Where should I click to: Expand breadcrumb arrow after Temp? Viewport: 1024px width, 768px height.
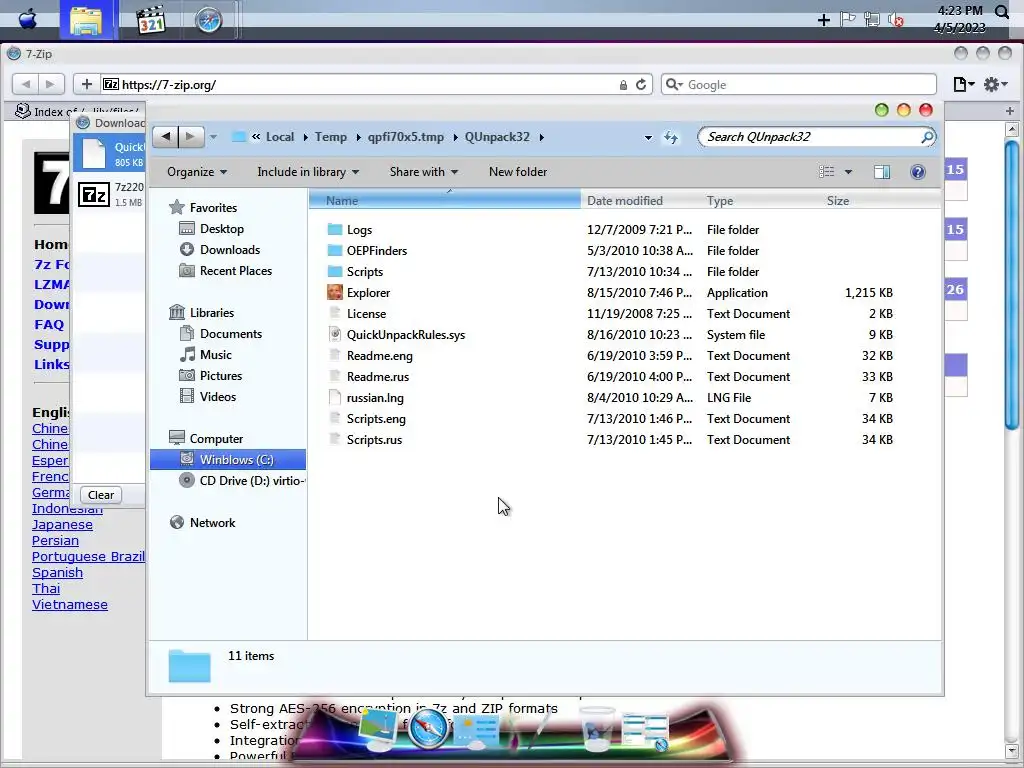[358, 137]
